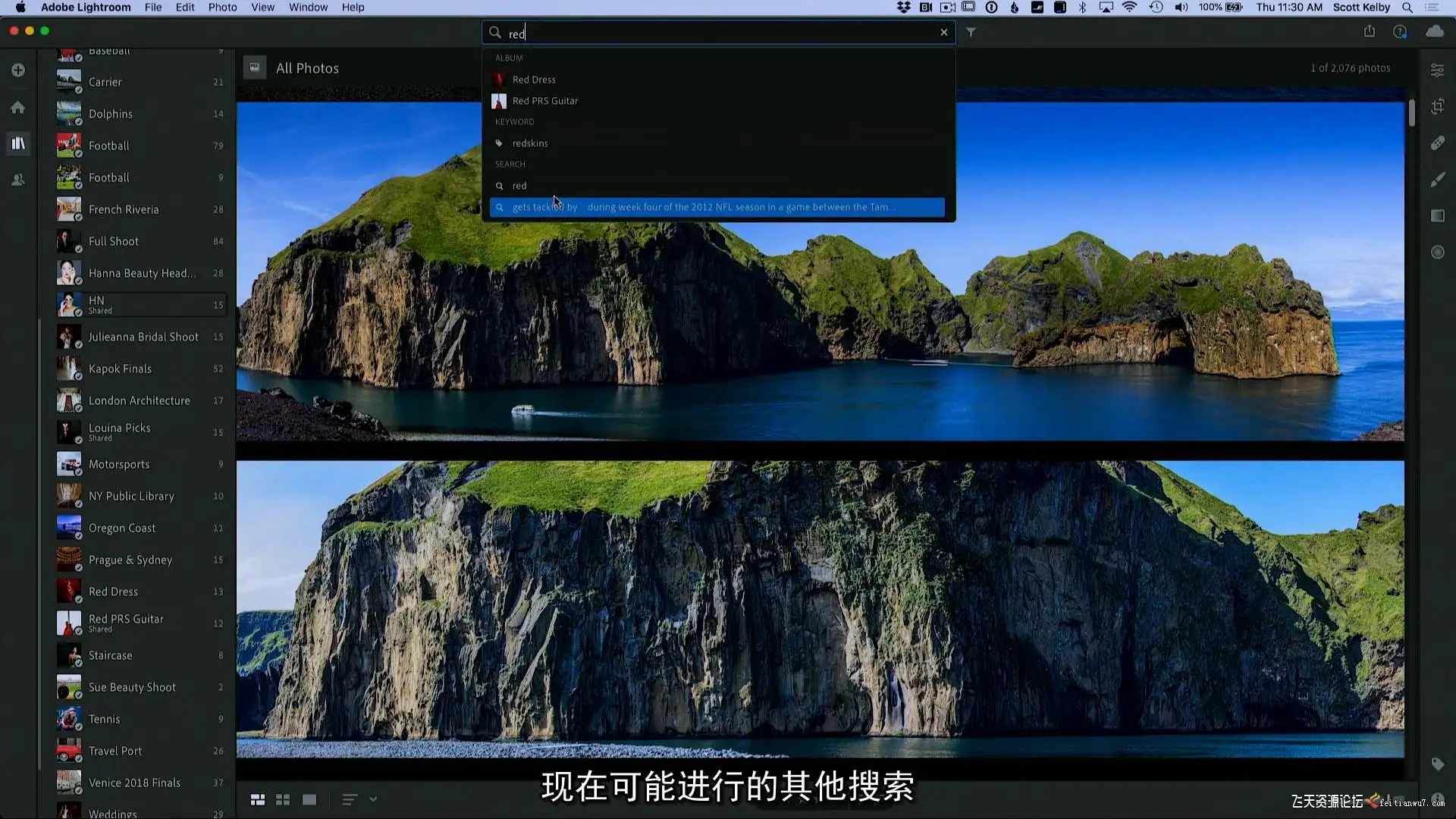Open the Louina Picks shared album
Image resolution: width=1456 pixels, height=819 pixels.
(x=141, y=432)
